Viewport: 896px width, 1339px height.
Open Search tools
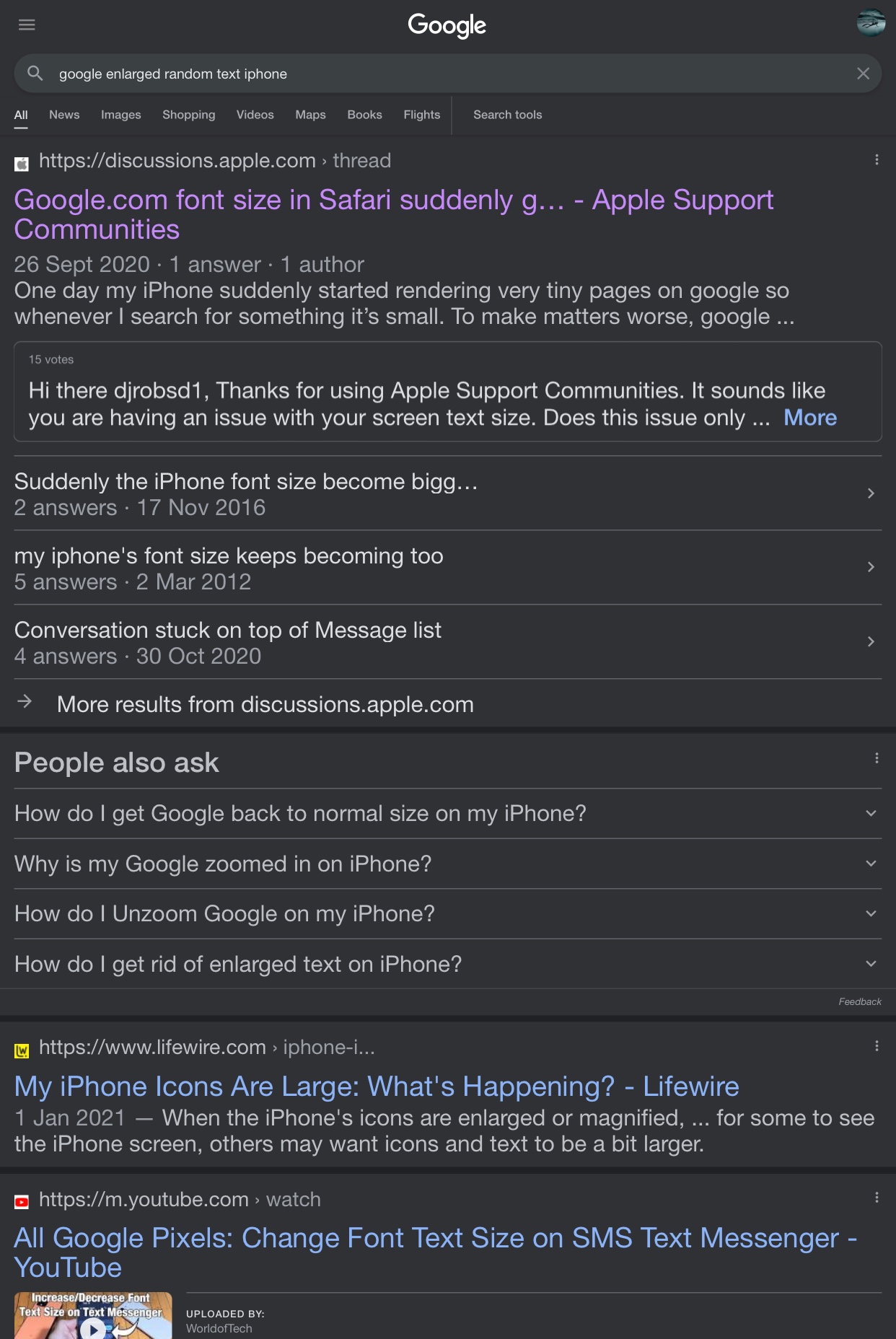click(508, 115)
